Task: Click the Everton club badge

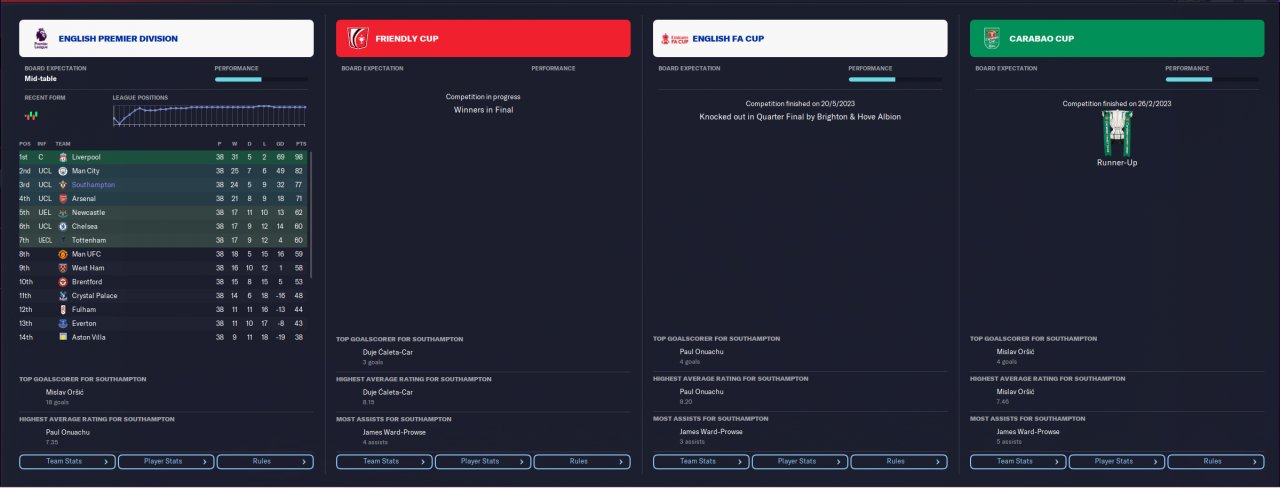Action: pyautogui.click(x=62, y=324)
